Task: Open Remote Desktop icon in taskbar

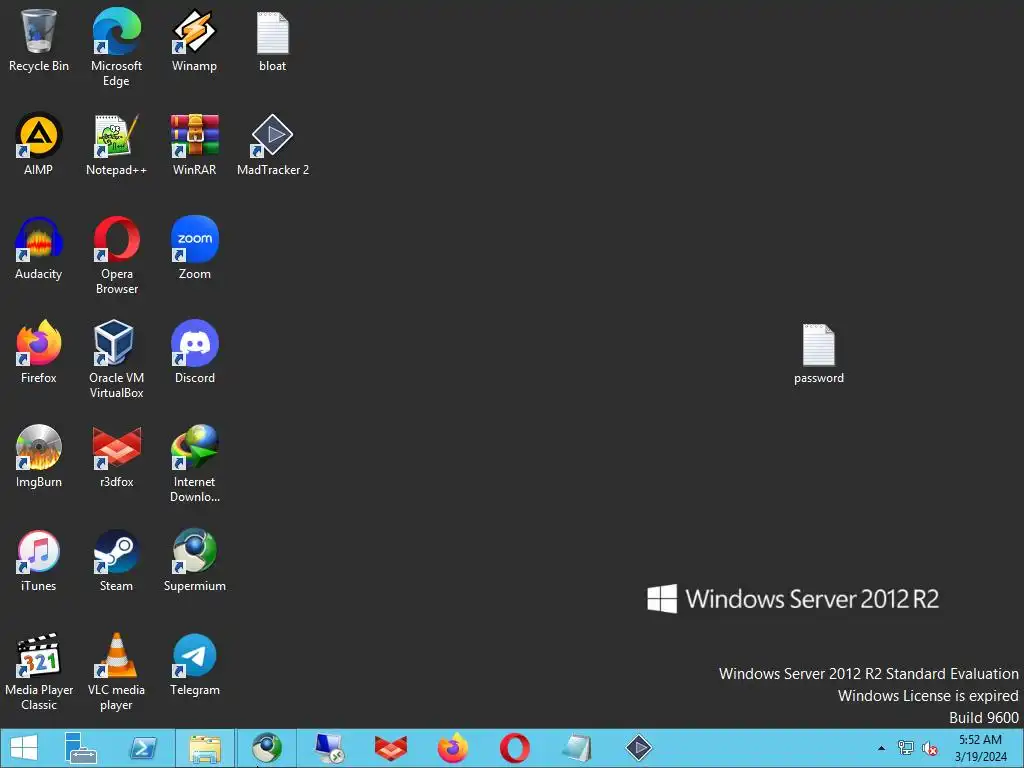Action: 329,748
